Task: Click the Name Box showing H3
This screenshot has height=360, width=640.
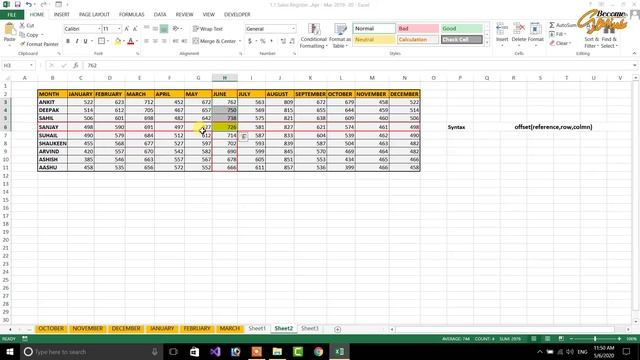Action: (18, 65)
